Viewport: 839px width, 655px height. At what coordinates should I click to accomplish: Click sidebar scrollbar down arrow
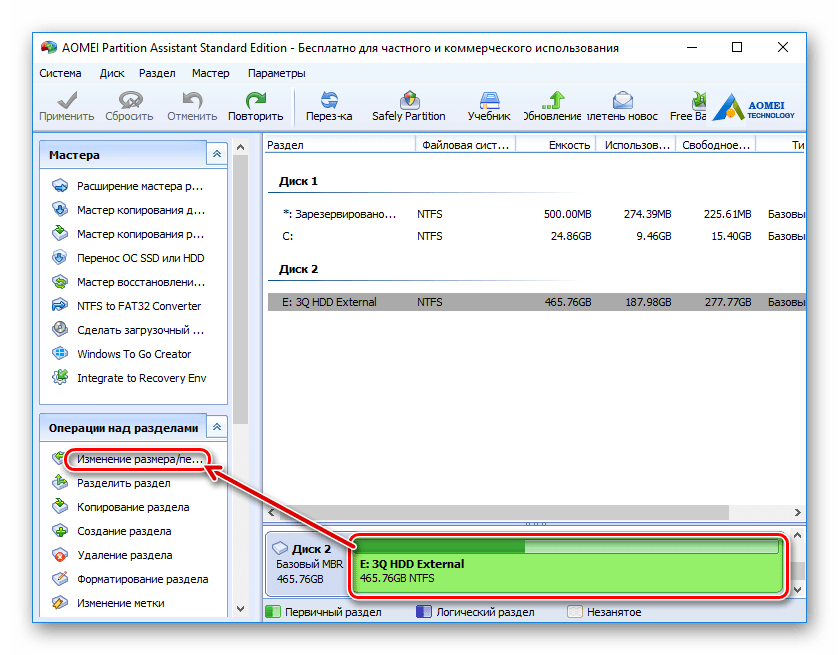[240, 609]
